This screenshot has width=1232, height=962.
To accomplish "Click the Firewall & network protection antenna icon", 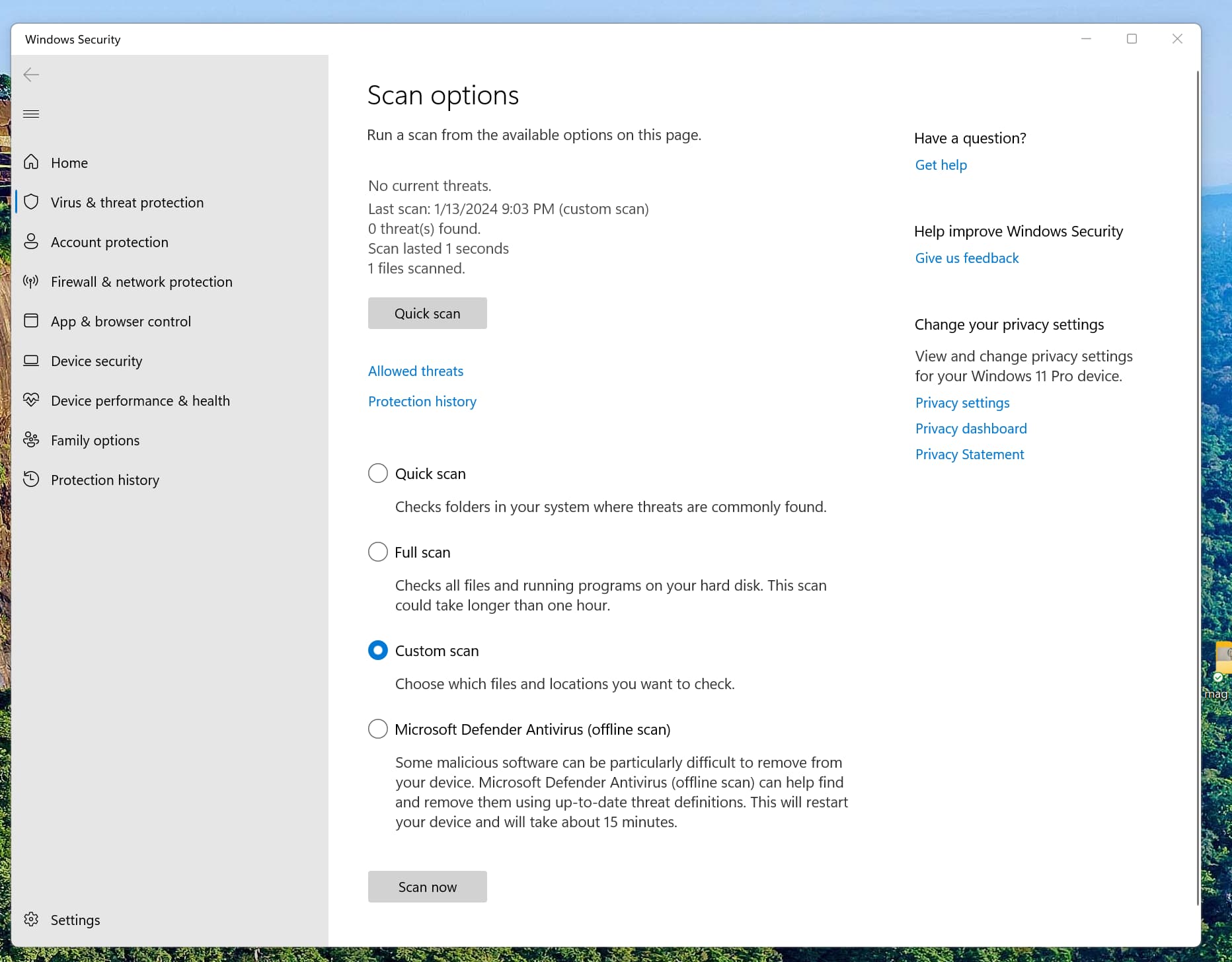I will (31, 281).
